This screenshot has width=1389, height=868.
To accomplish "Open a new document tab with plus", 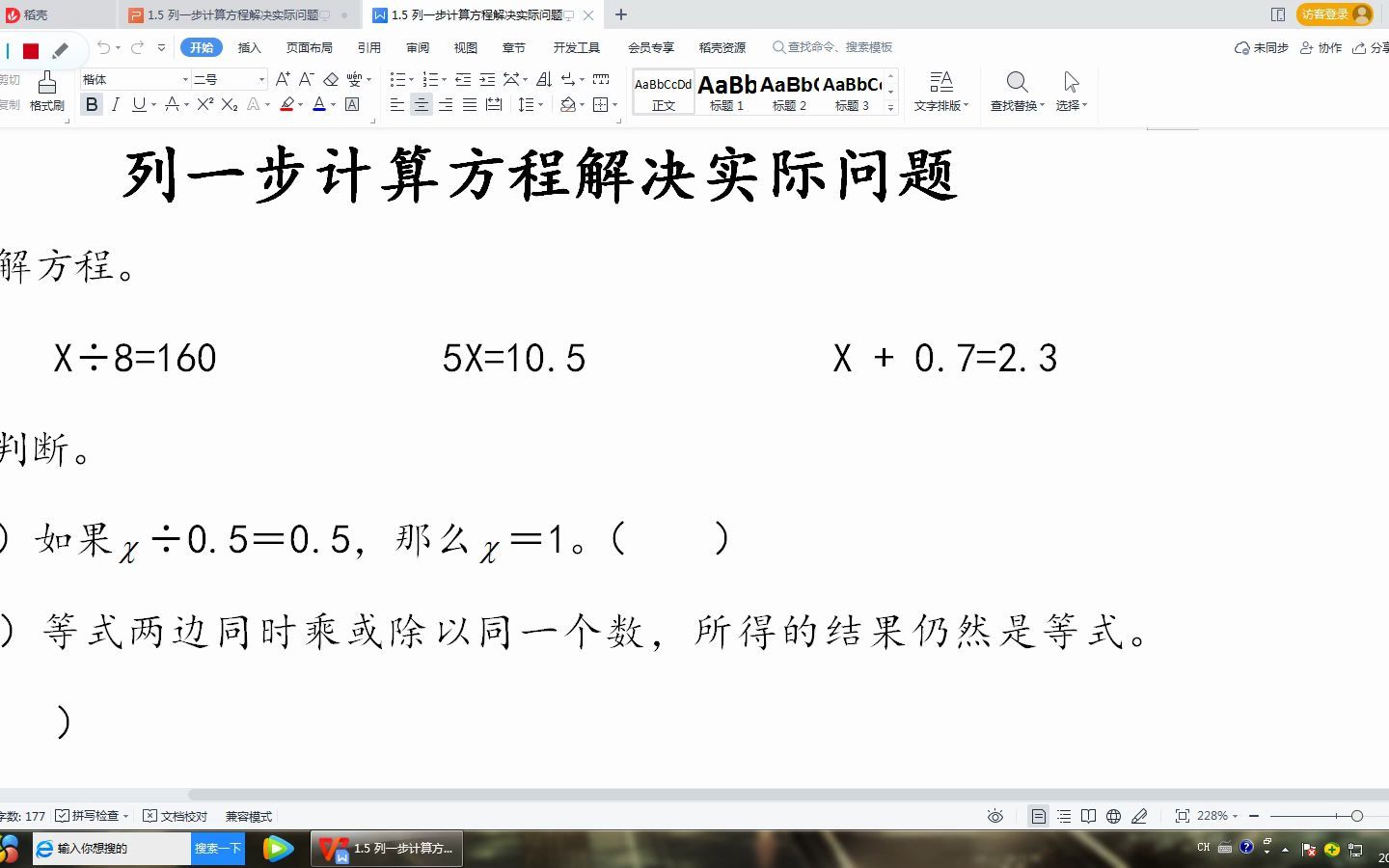I will tap(621, 14).
